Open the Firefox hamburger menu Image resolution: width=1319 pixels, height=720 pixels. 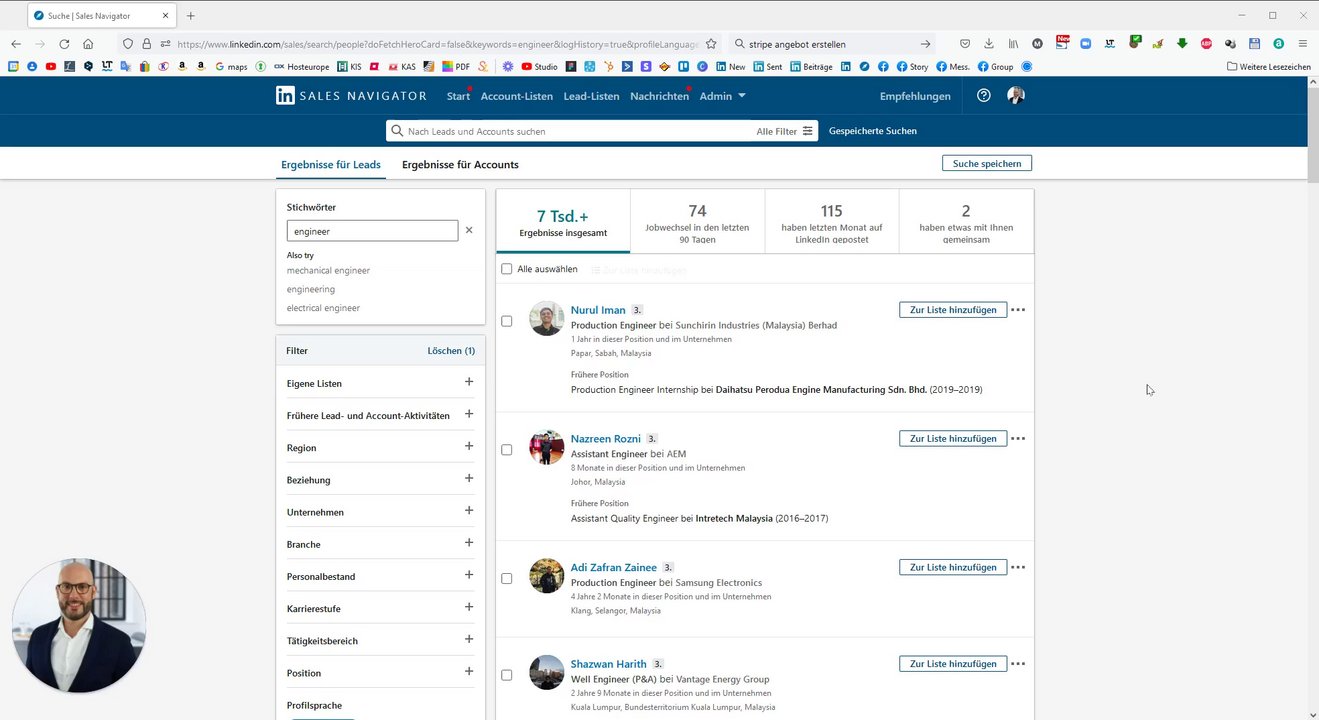click(x=1302, y=44)
